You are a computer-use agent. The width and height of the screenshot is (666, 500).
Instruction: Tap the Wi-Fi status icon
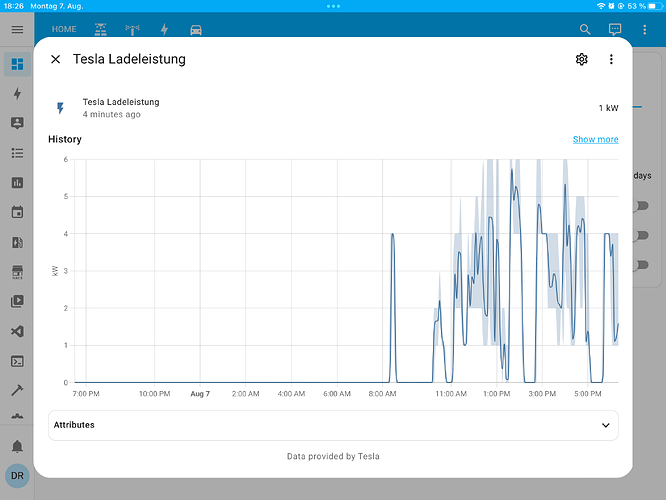click(x=601, y=6)
